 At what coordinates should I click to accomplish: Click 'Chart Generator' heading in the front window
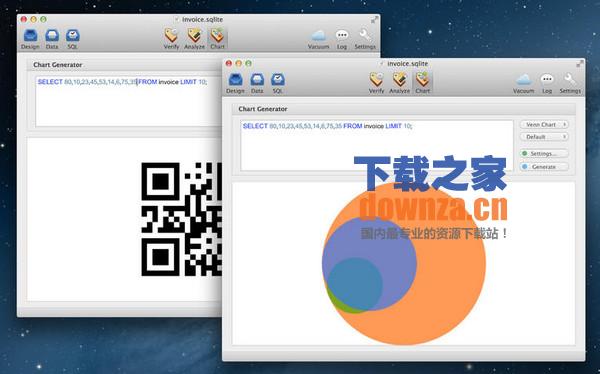click(x=262, y=109)
